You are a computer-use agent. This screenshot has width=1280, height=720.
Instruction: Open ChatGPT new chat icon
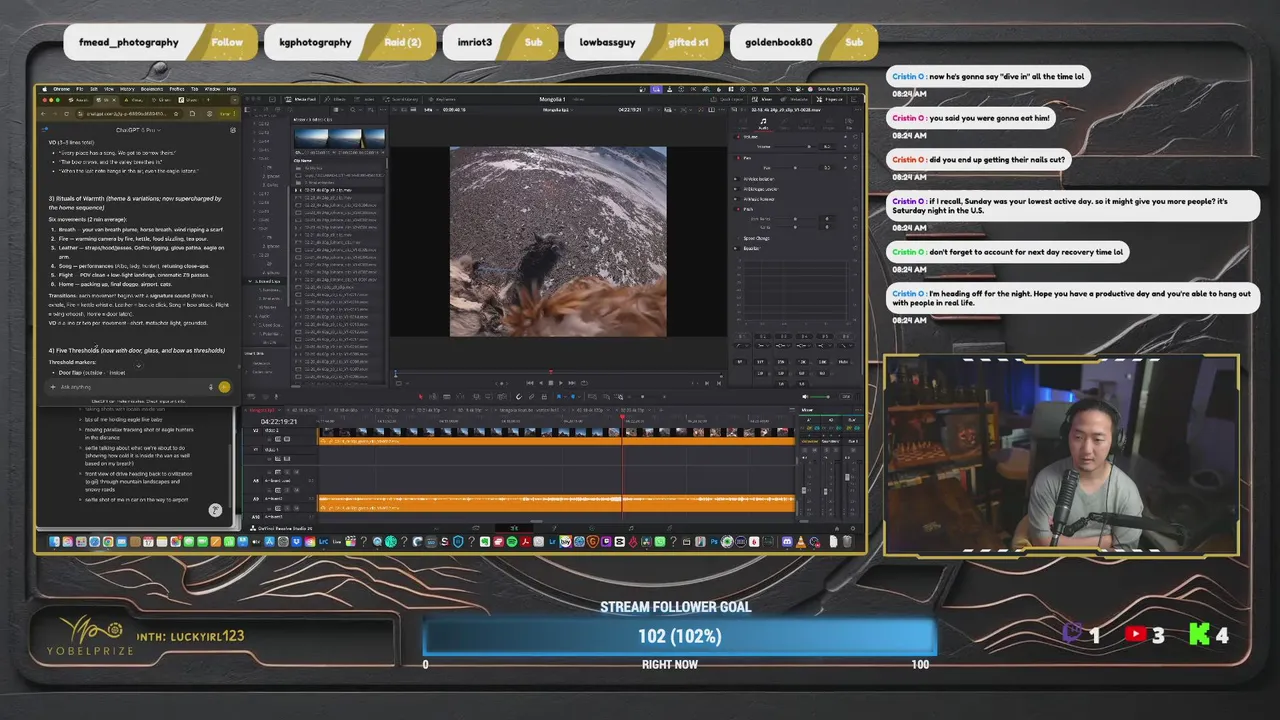coord(233,130)
